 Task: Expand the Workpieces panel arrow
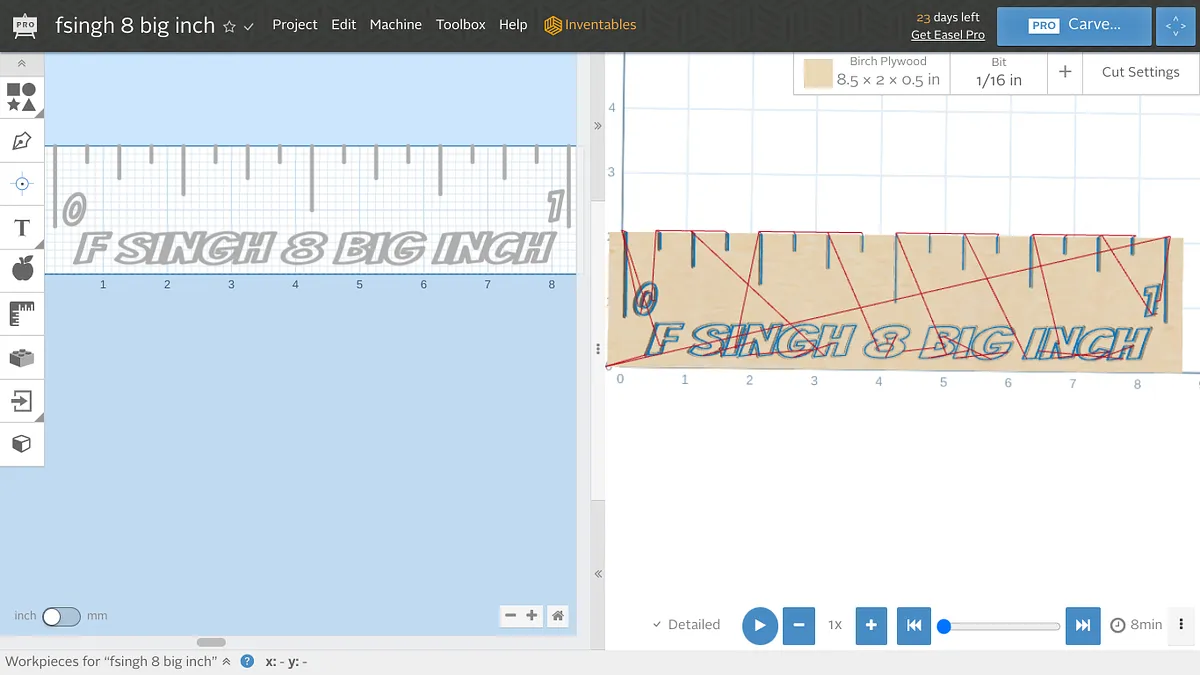coord(226,662)
